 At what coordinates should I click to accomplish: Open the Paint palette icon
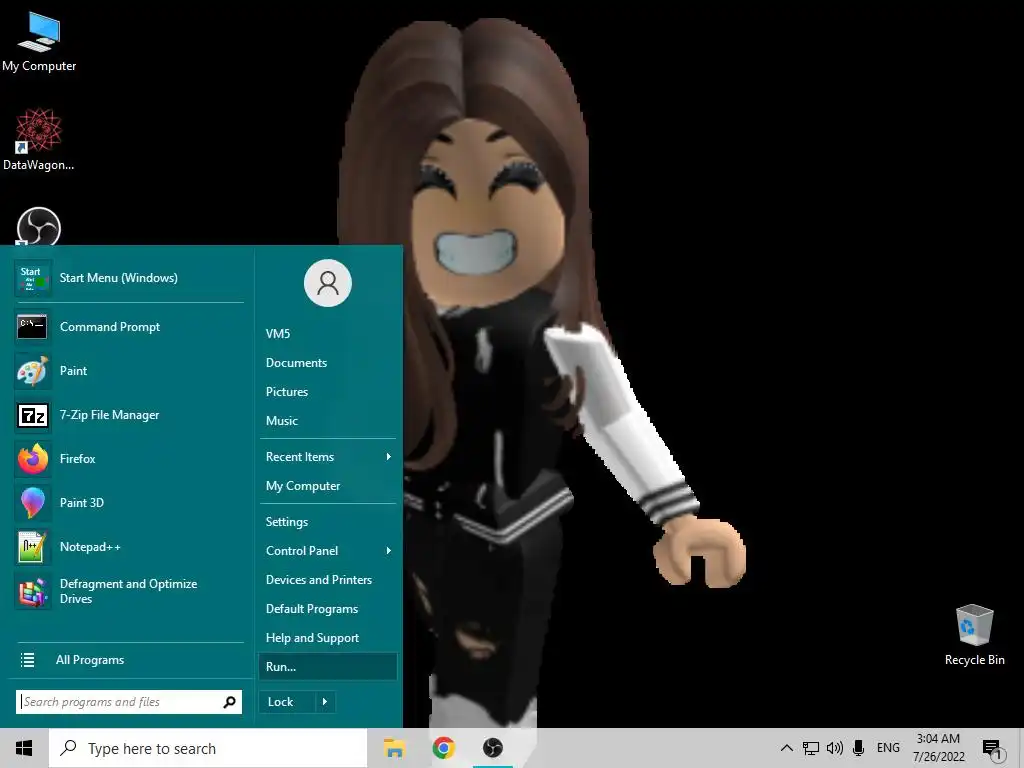pos(33,371)
